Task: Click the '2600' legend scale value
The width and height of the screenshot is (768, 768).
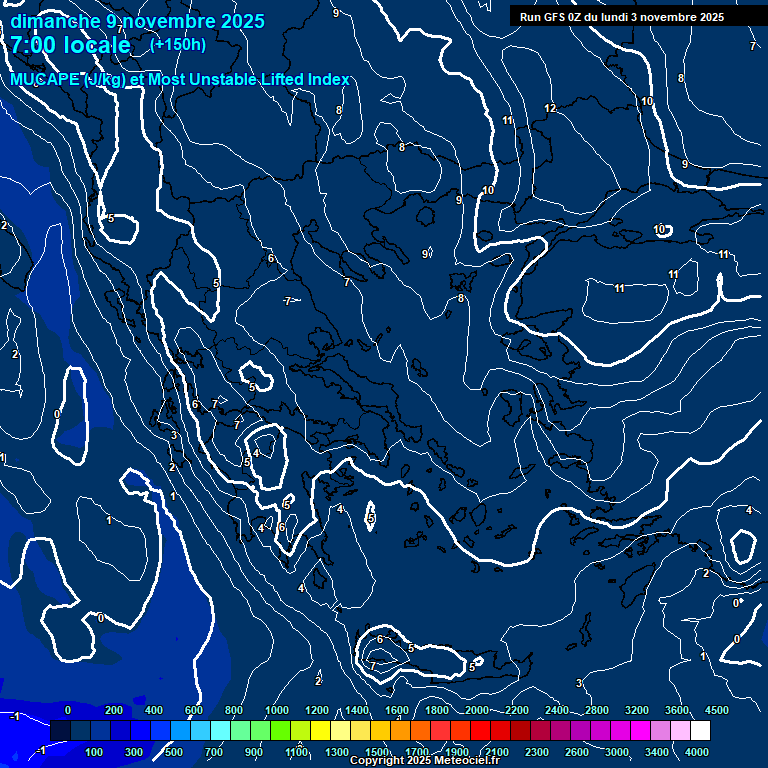Action: pos(576,752)
